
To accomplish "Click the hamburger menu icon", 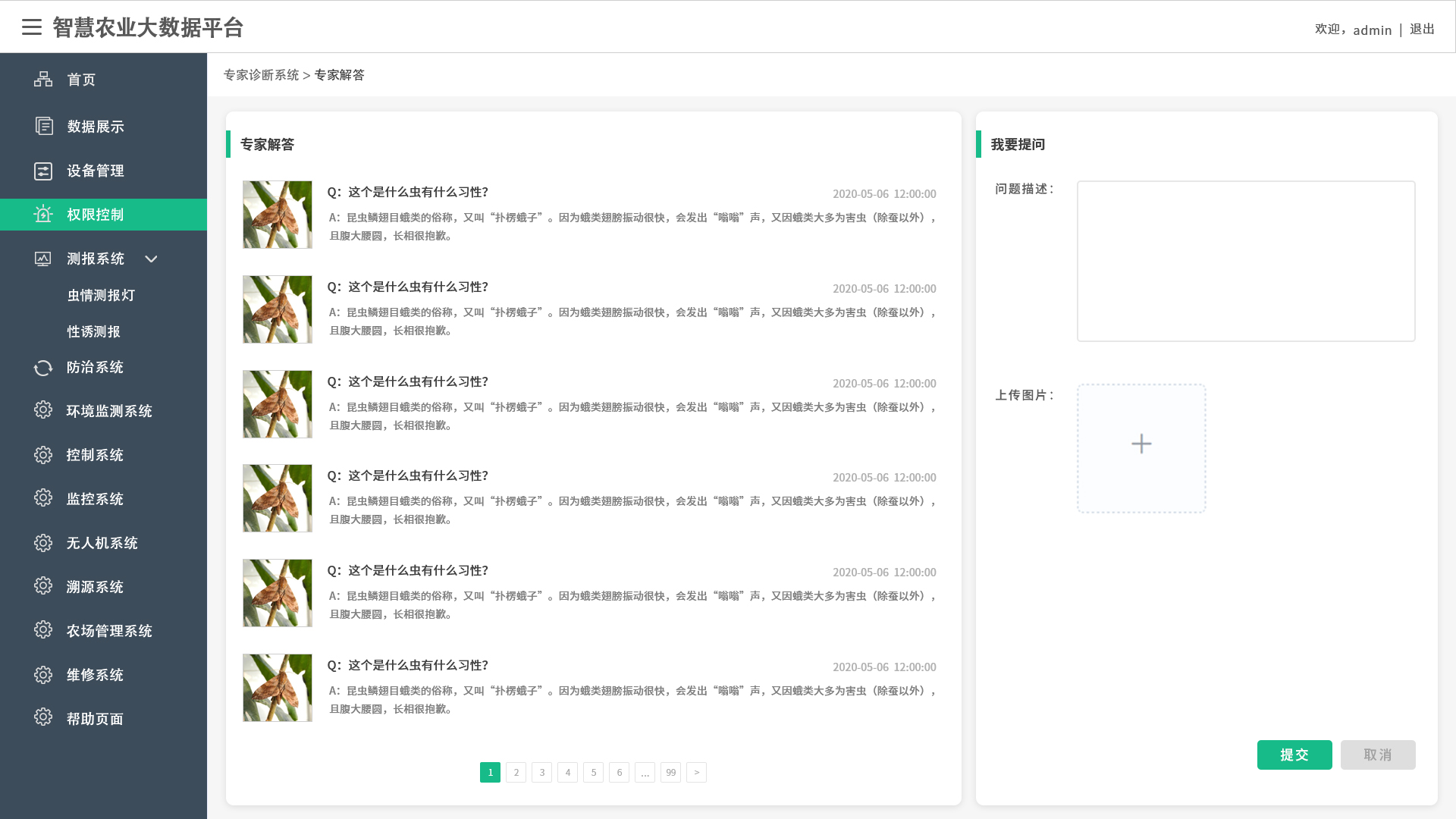I will coord(32,27).
